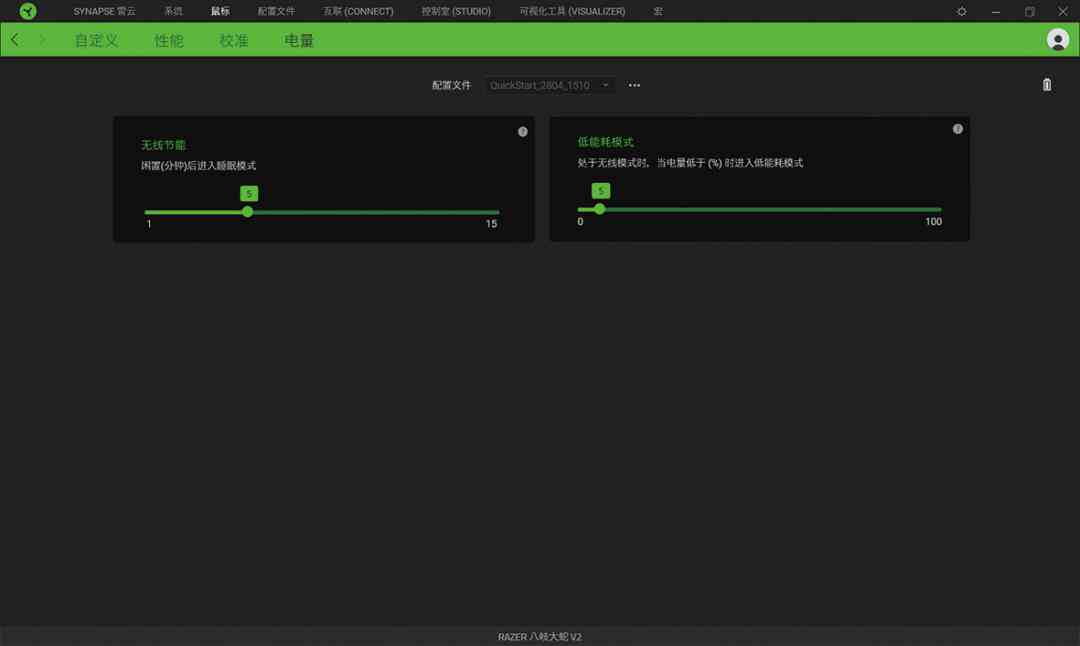Open the 宏 module
1080x646 pixels.
coord(658,12)
